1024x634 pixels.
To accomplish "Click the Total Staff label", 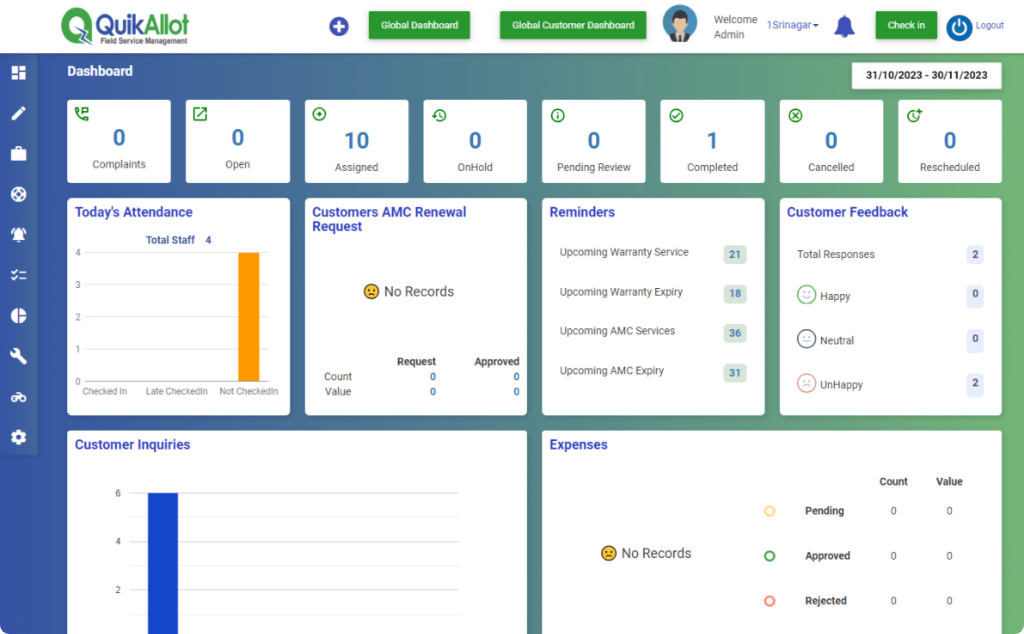I will point(170,240).
